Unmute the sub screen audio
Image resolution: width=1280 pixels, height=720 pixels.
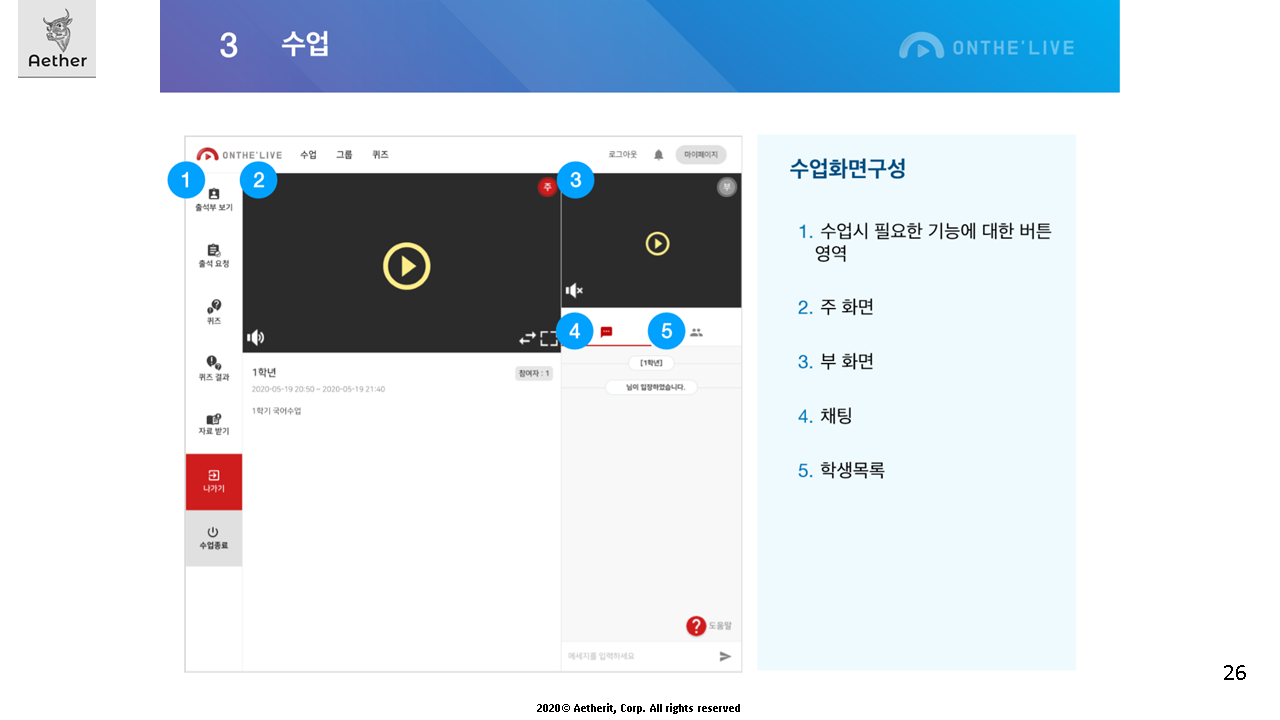[x=574, y=291]
